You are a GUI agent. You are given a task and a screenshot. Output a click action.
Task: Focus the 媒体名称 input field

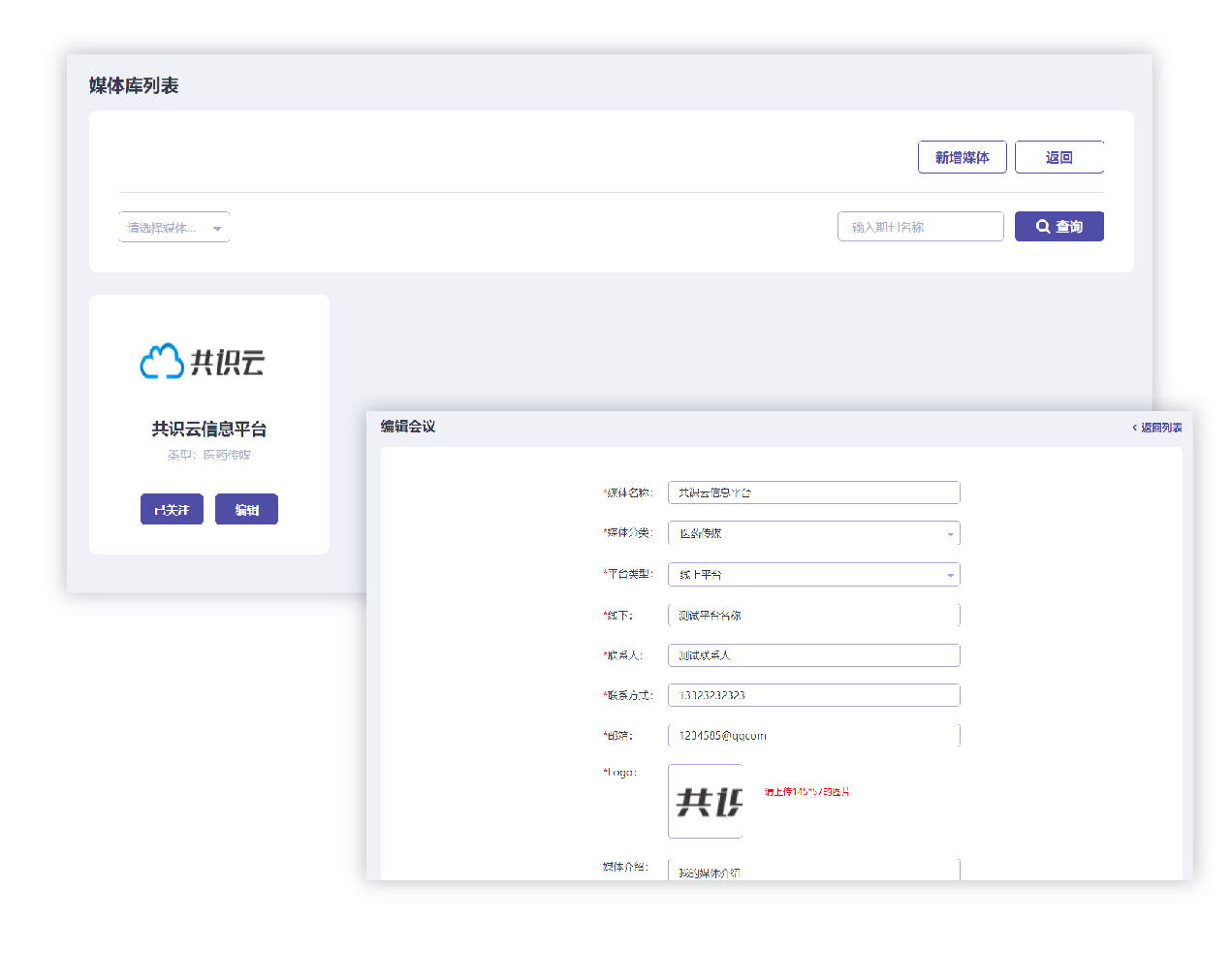813,493
